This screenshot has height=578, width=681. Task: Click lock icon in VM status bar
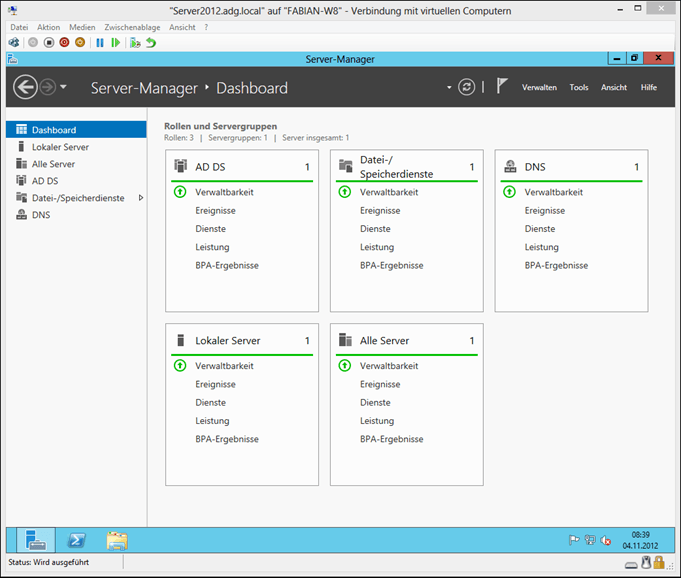(659, 562)
